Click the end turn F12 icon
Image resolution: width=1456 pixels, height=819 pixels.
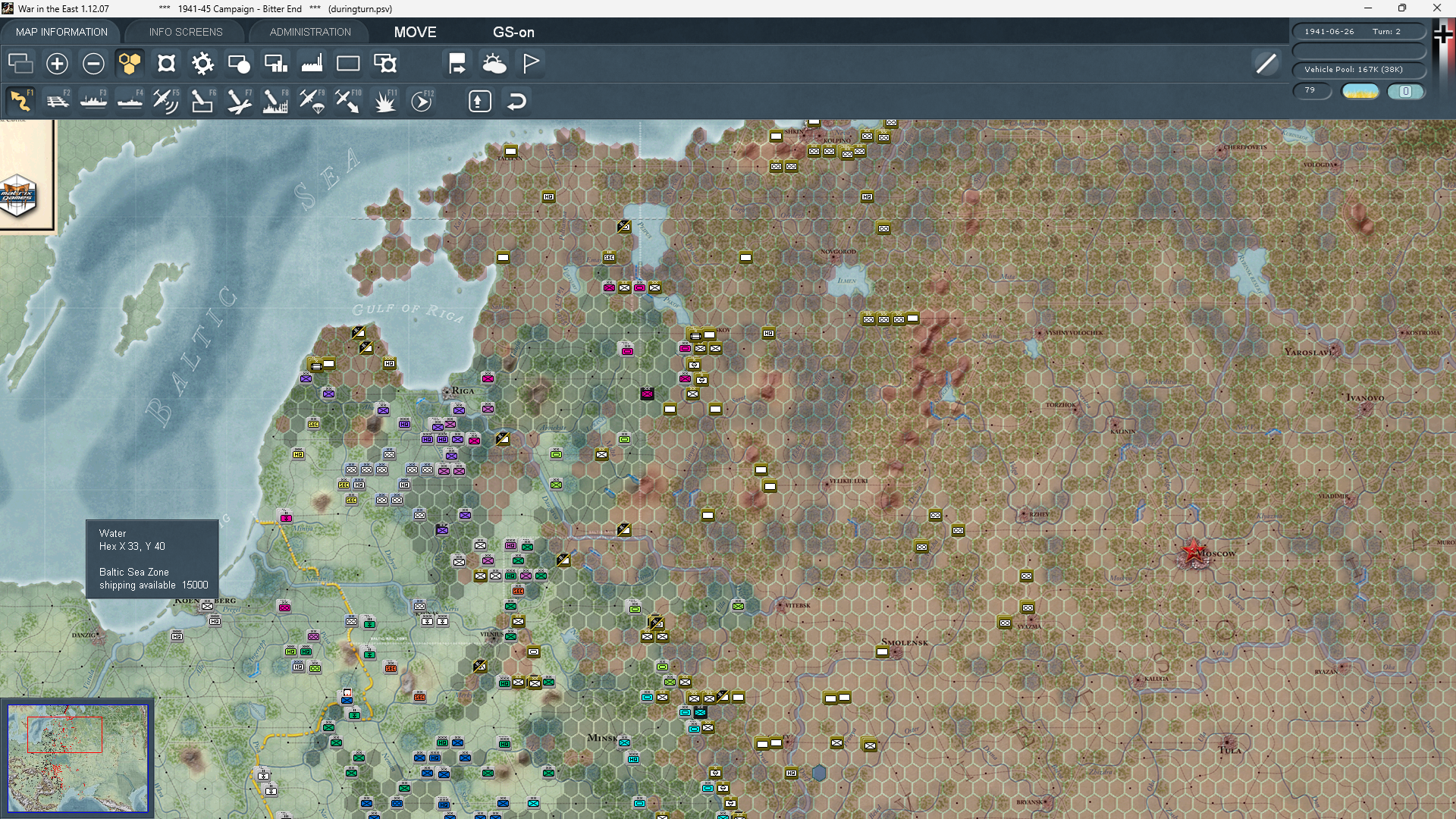422,101
